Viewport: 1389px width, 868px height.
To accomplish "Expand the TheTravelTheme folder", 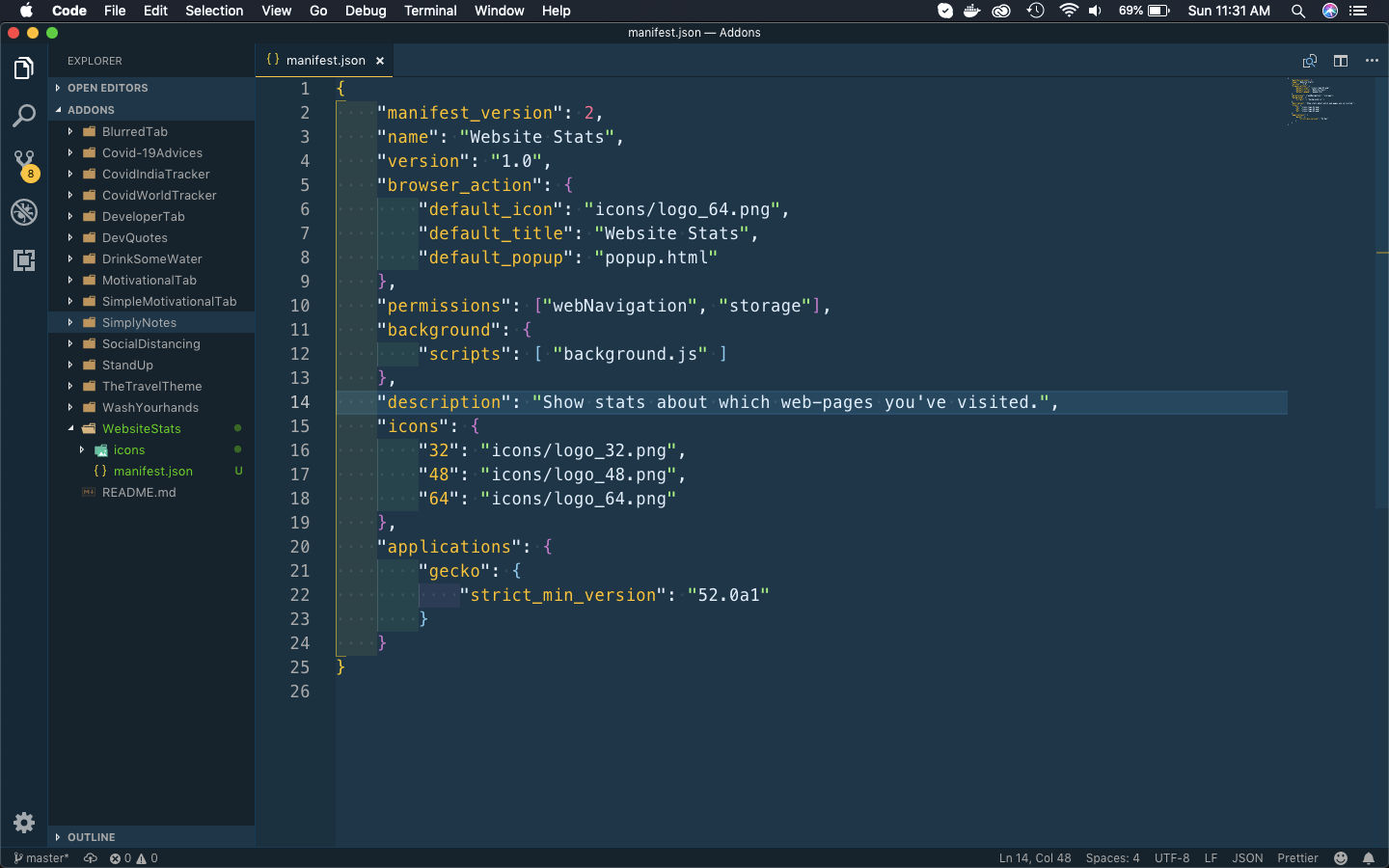I will coord(151,386).
